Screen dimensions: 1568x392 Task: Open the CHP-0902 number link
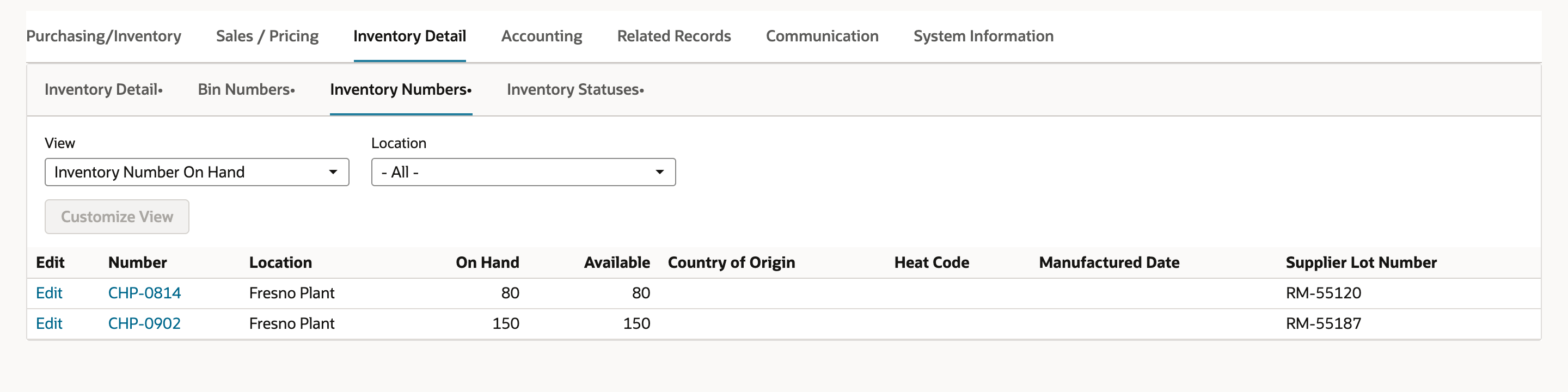point(144,323)
